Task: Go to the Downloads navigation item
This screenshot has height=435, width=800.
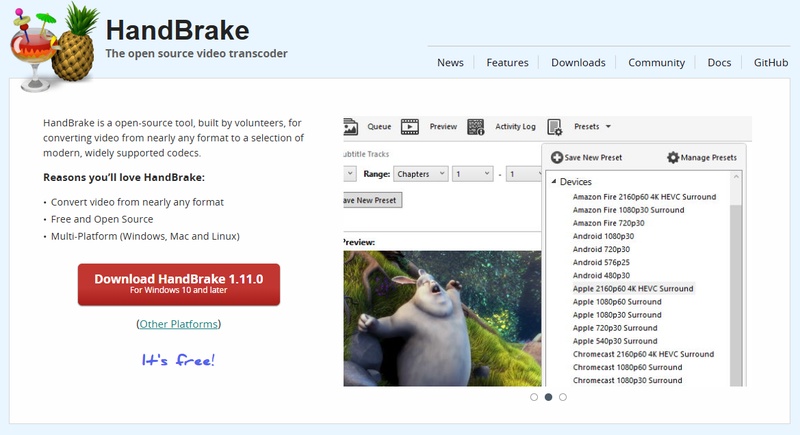Action: click(578, 62)
